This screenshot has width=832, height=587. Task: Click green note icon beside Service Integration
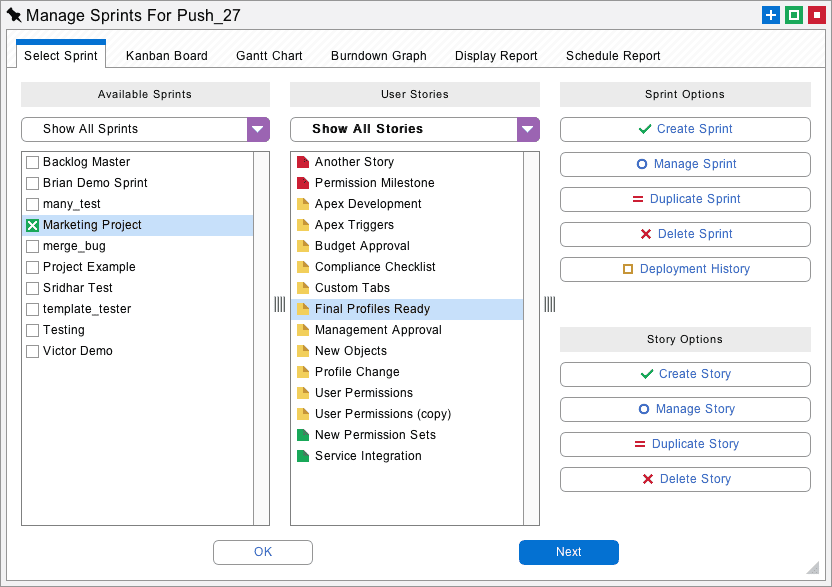tap(303, 456)
